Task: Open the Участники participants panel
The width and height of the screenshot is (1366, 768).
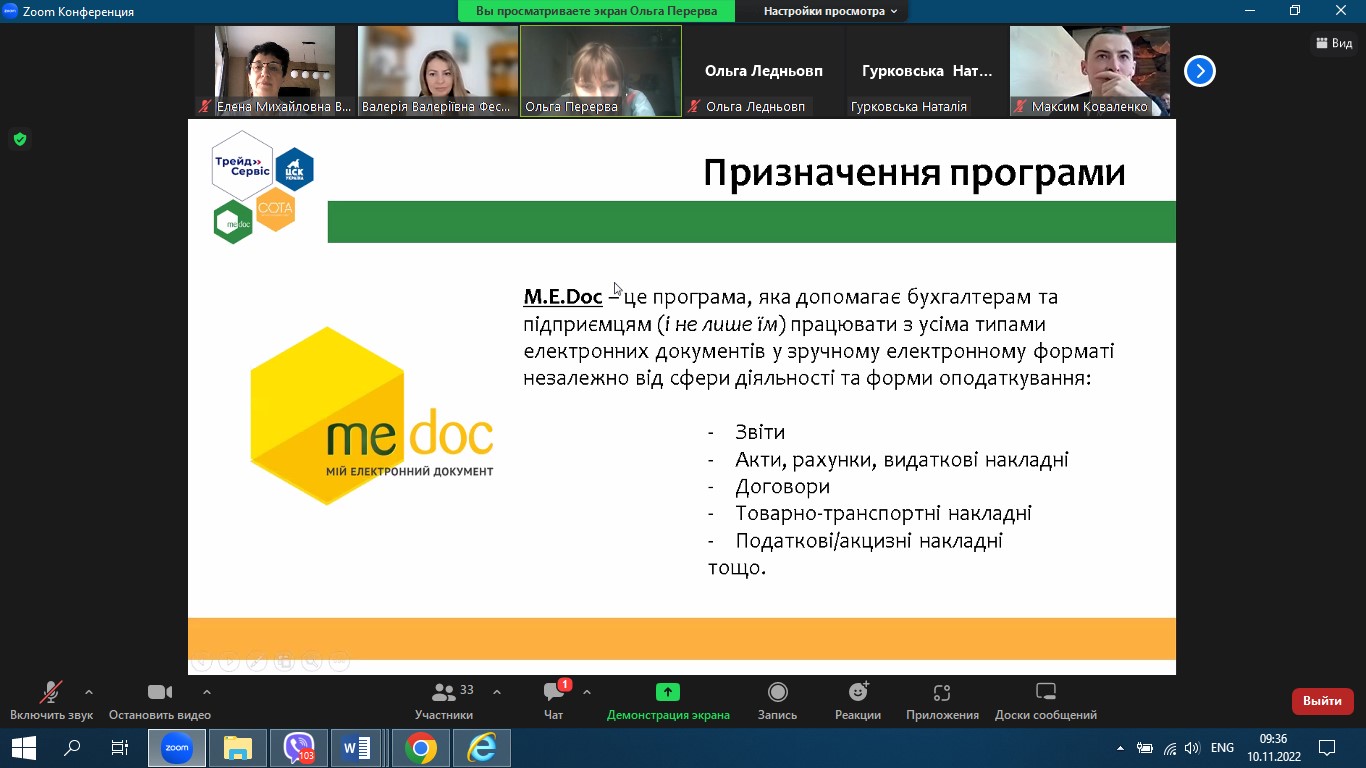Action: [x=444, y=700]
